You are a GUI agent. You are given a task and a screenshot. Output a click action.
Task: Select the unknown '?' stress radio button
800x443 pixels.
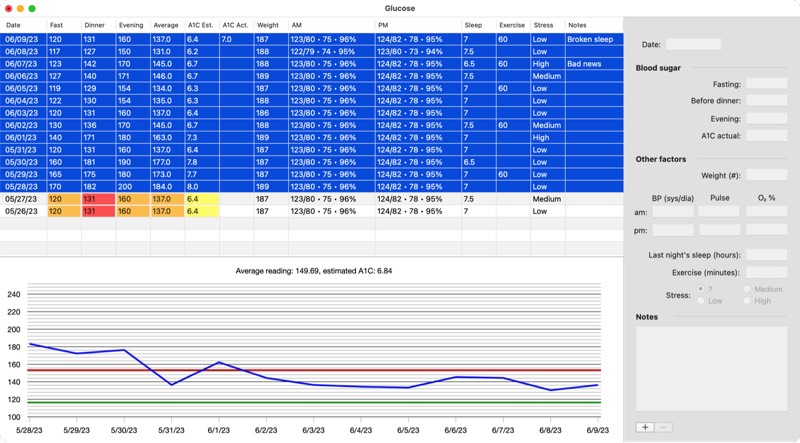click(x=699, y=289)
